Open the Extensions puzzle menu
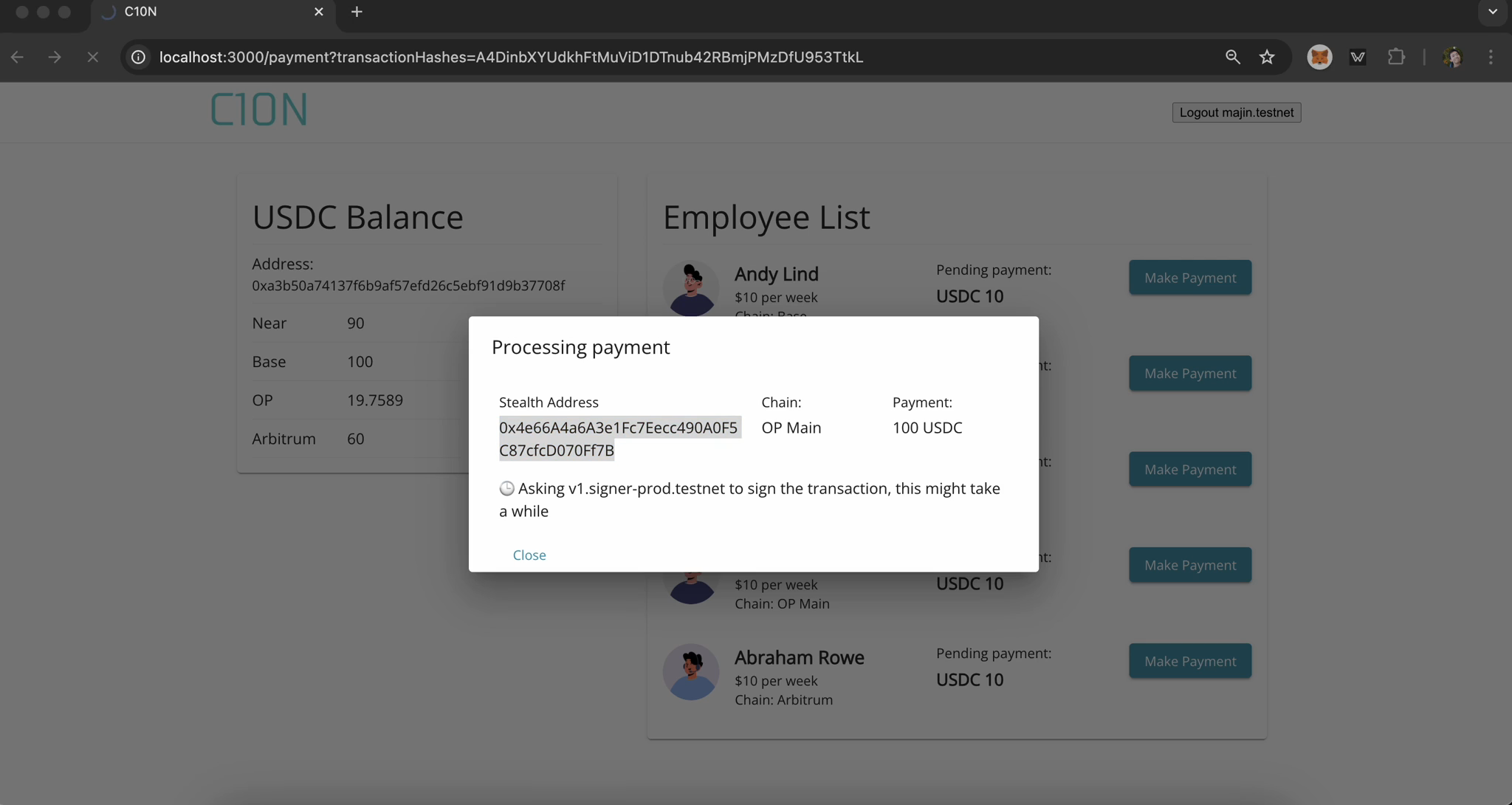 [1396, 57]
